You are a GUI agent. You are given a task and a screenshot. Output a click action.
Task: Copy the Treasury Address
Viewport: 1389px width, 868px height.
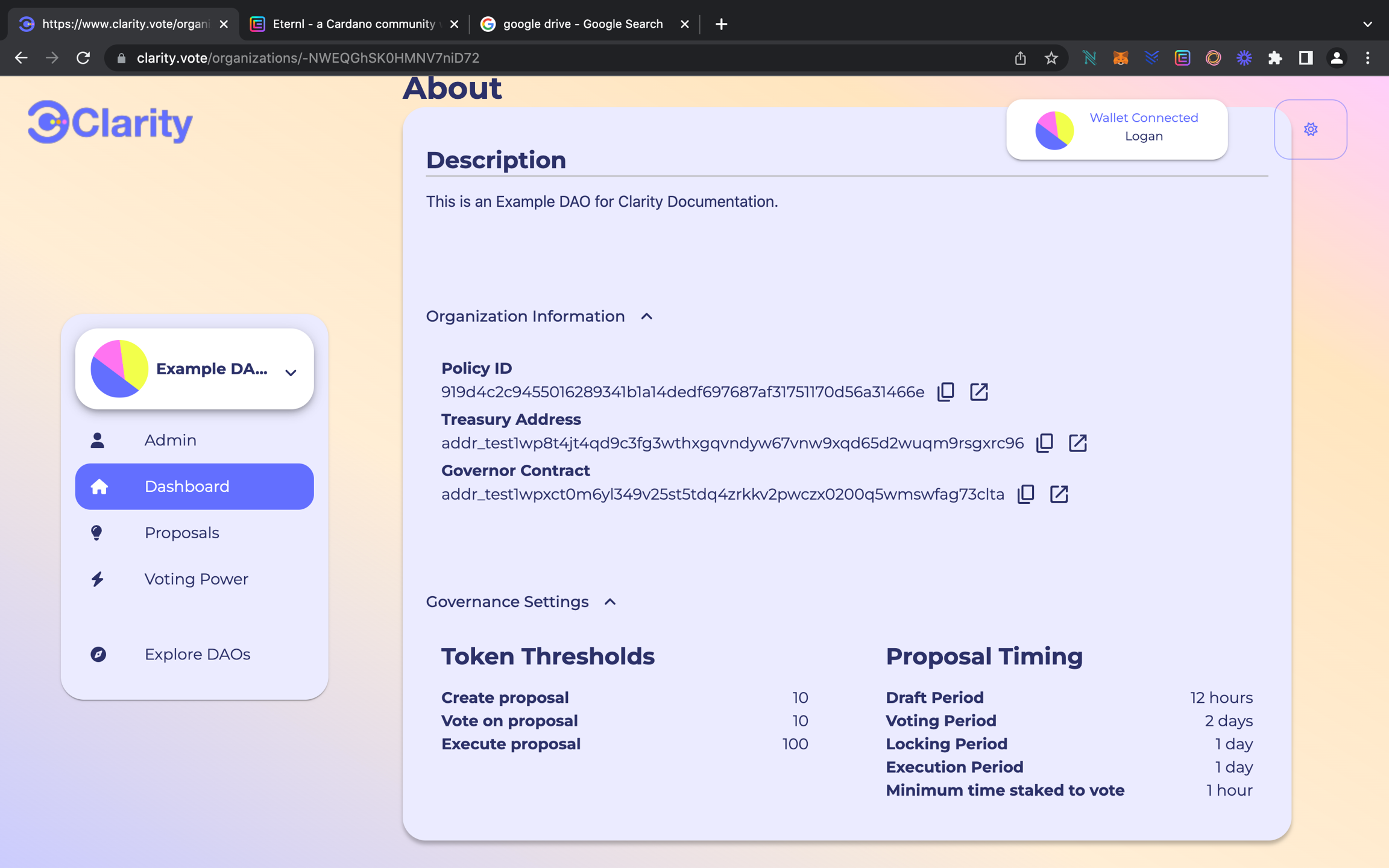coord(1044,443)
